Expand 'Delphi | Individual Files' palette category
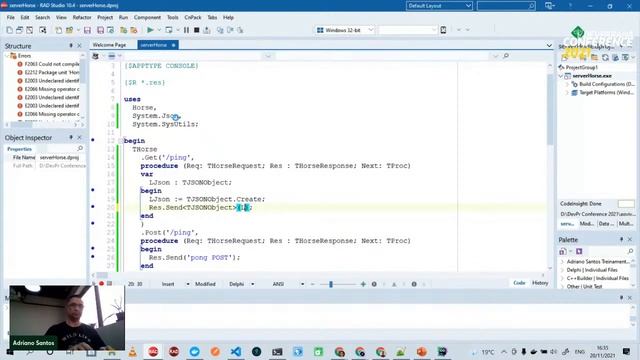640x360 pixels. tap(562, 270)
